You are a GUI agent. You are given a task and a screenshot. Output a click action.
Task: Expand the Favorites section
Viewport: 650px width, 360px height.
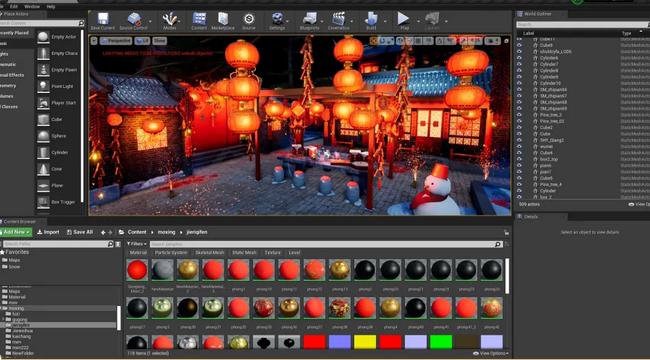pyautogui.click(x=15, y=252)
